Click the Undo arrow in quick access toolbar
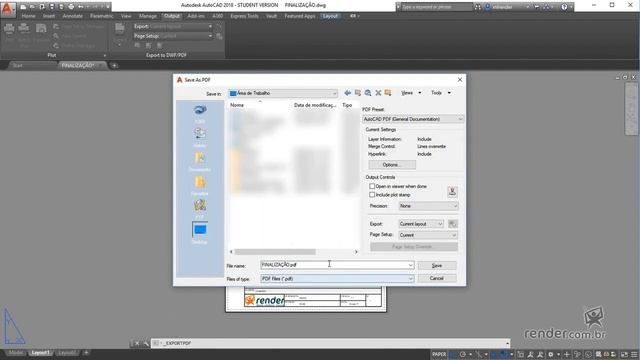 pos(81,7)
